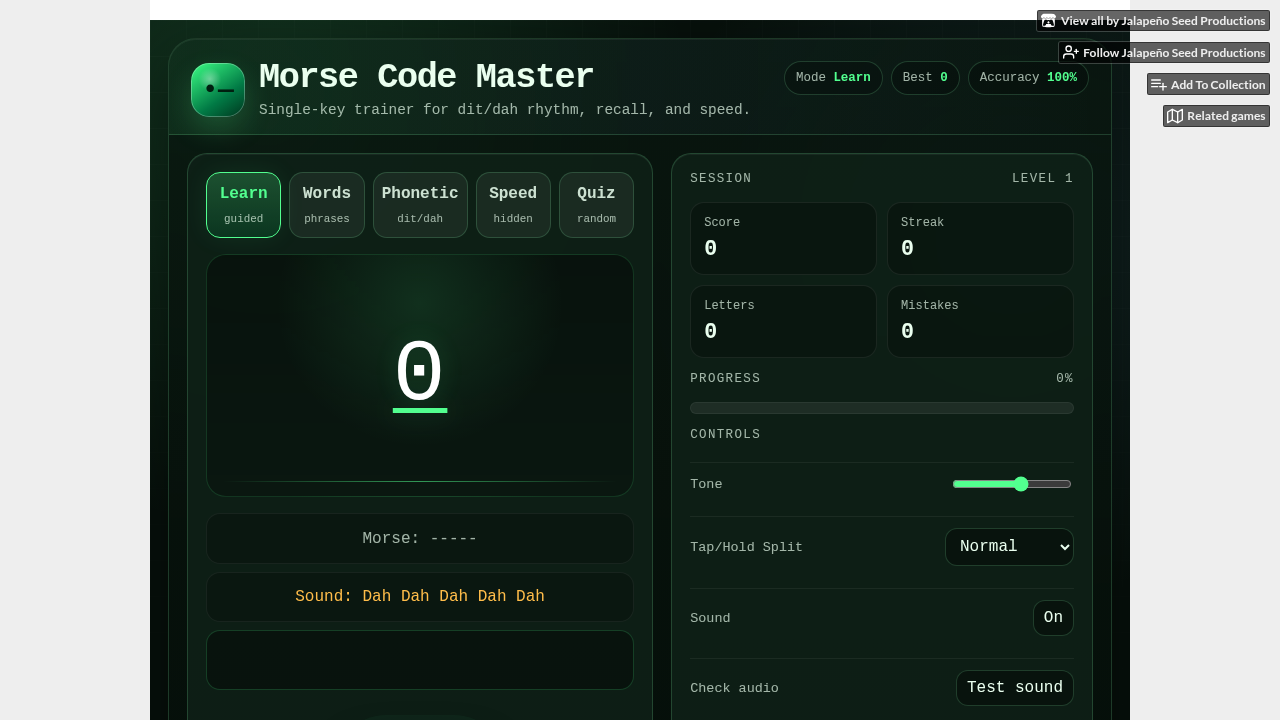
Task: Click the Mistakes stat card
Action: click(980, 322)
